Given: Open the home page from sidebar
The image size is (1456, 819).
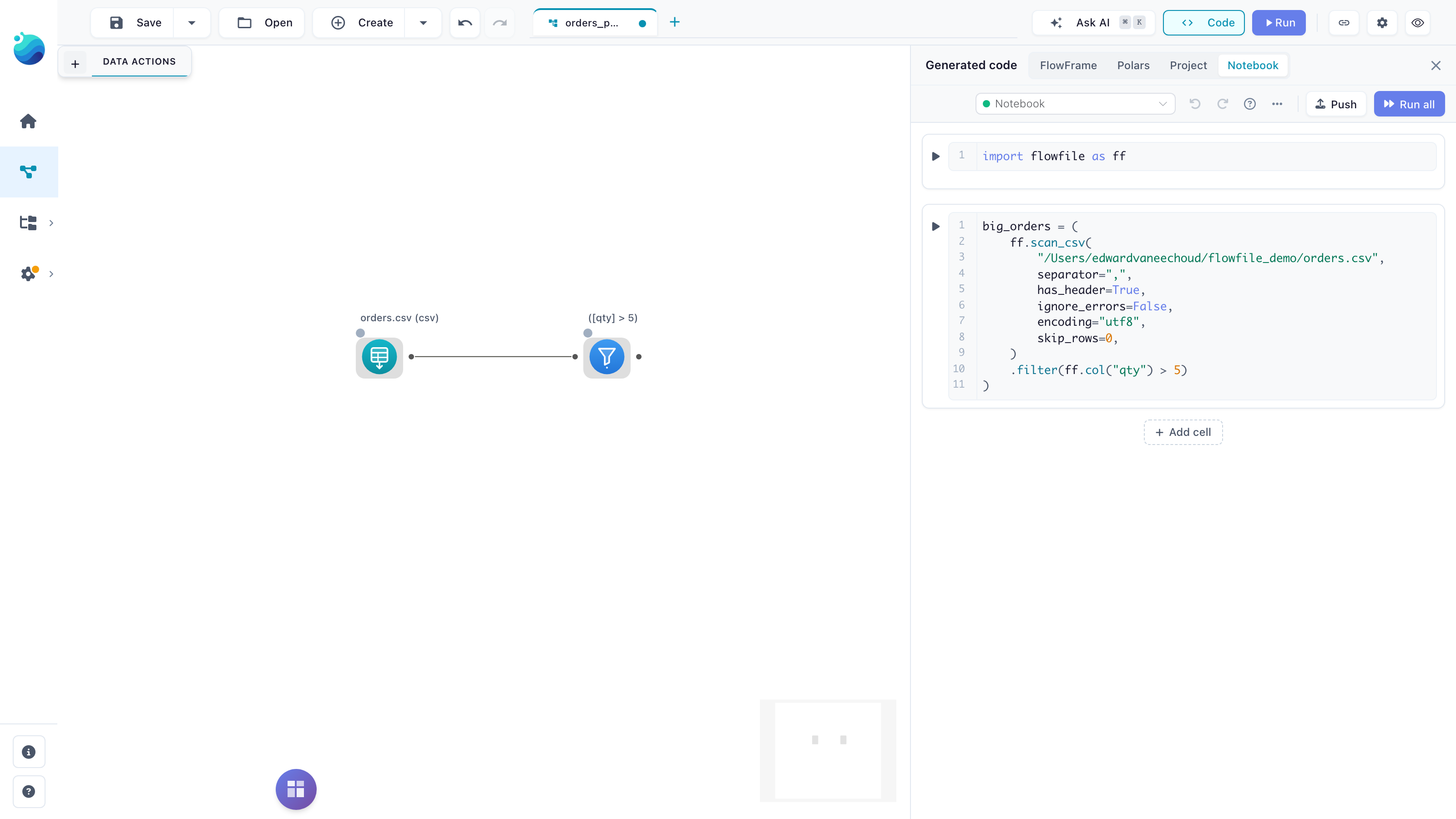Looking at the screenshot, I should tap(28, 121).
